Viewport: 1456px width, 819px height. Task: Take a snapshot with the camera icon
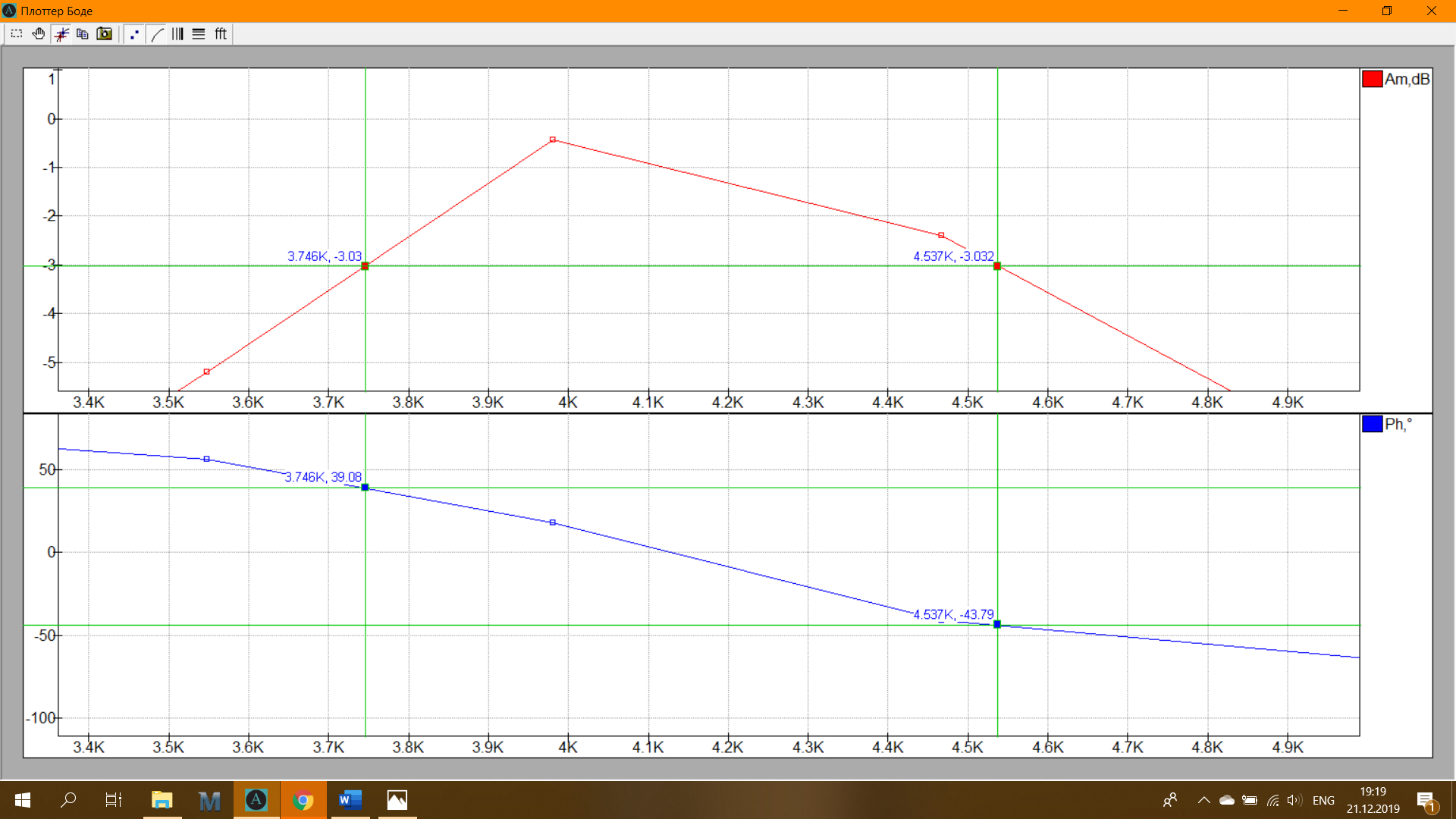pos(105,34)
